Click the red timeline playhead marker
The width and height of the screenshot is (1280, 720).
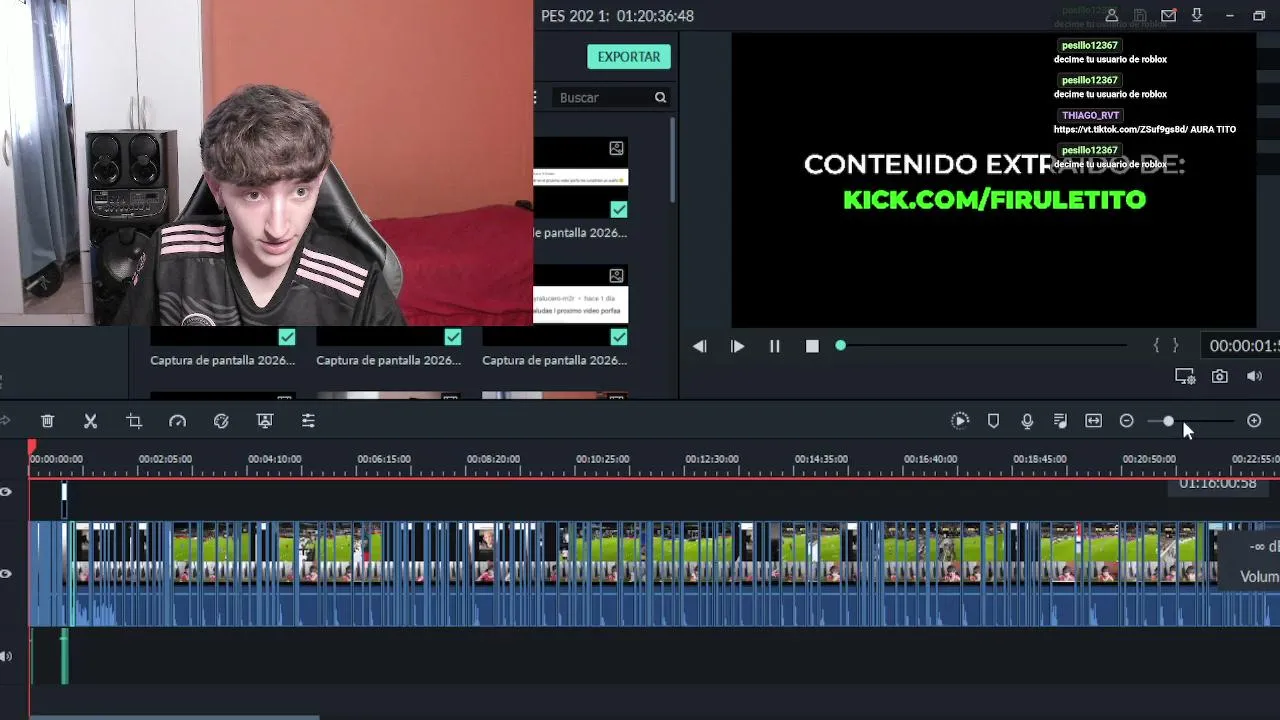click(32, 446)
